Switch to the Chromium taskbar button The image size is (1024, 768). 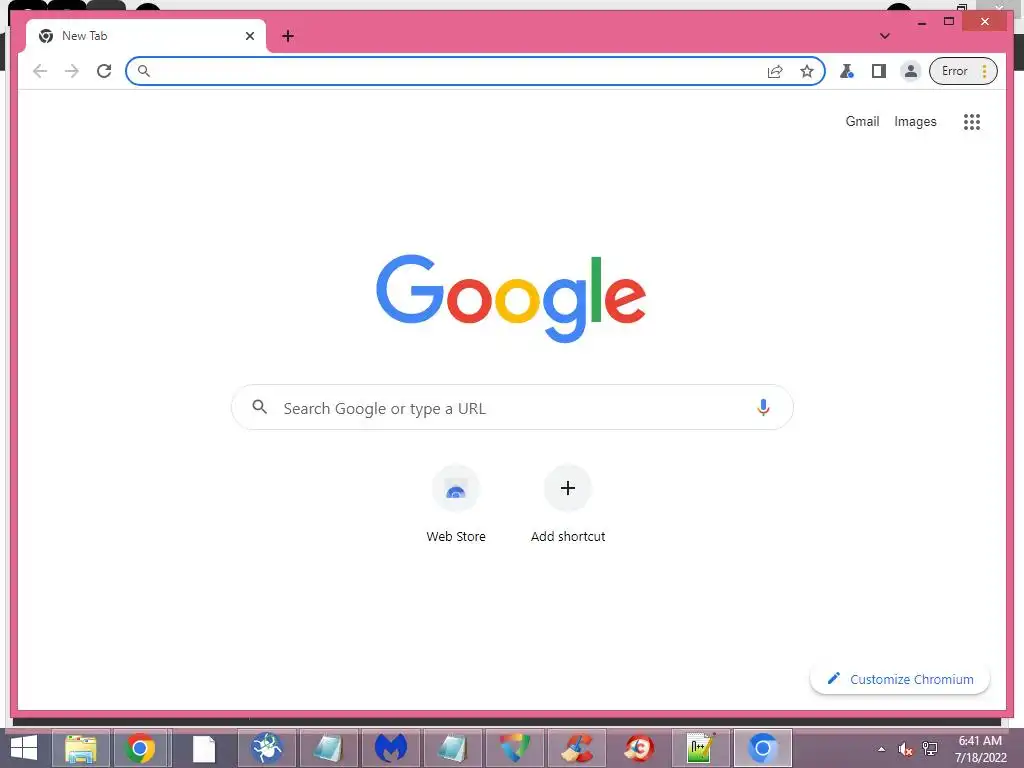pos(763,748)
